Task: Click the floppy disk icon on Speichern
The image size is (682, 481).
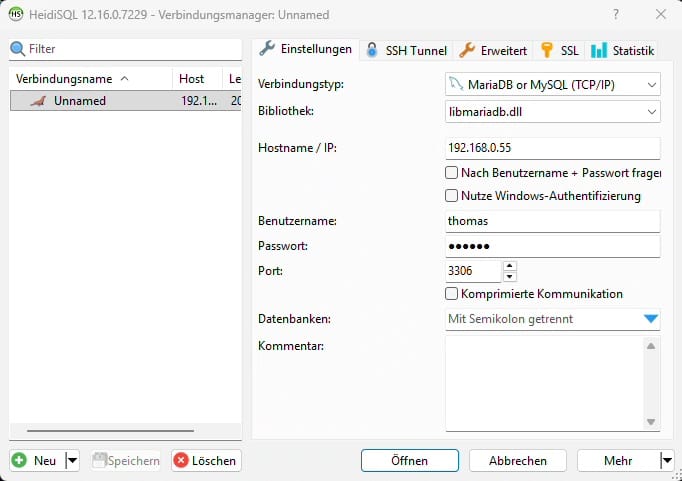Action: [x=99, y=460]
